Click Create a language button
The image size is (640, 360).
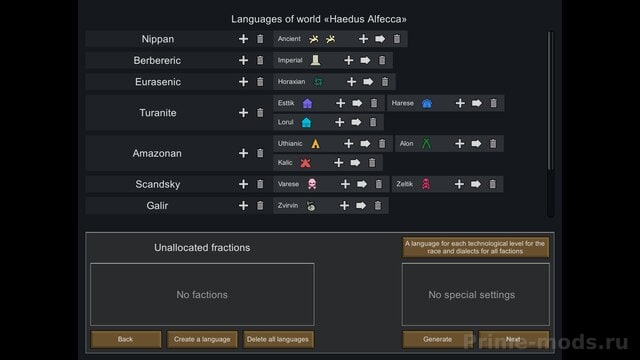(202, 339)
